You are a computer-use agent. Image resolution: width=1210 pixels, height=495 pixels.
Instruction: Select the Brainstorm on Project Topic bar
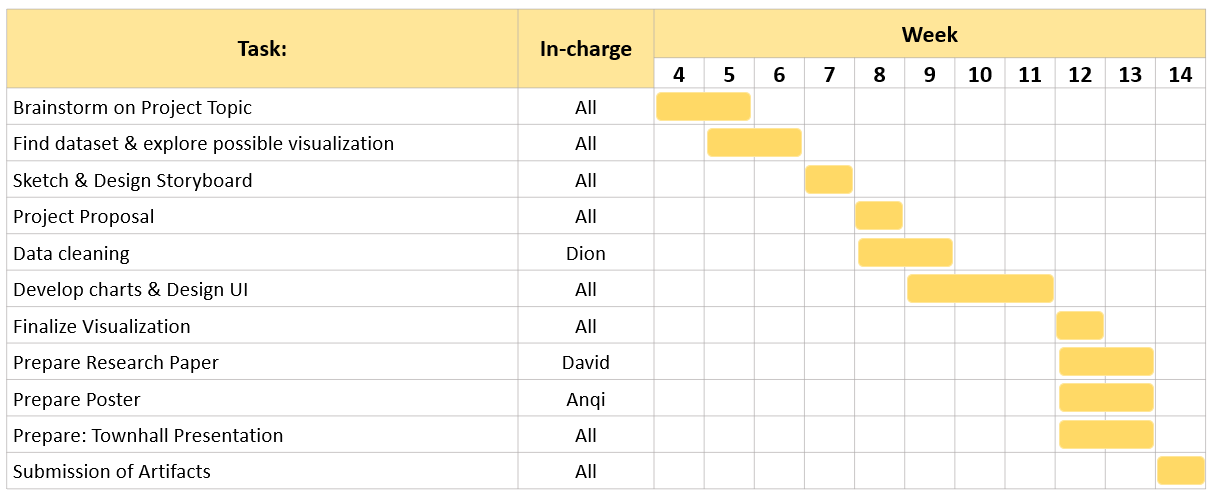tap(703, 106)
